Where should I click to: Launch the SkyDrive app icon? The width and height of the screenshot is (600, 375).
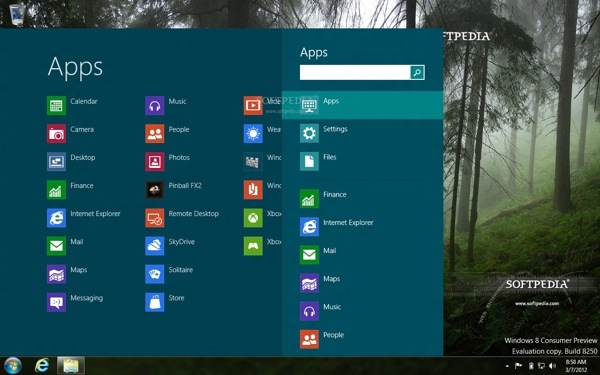tap(155, 246)
